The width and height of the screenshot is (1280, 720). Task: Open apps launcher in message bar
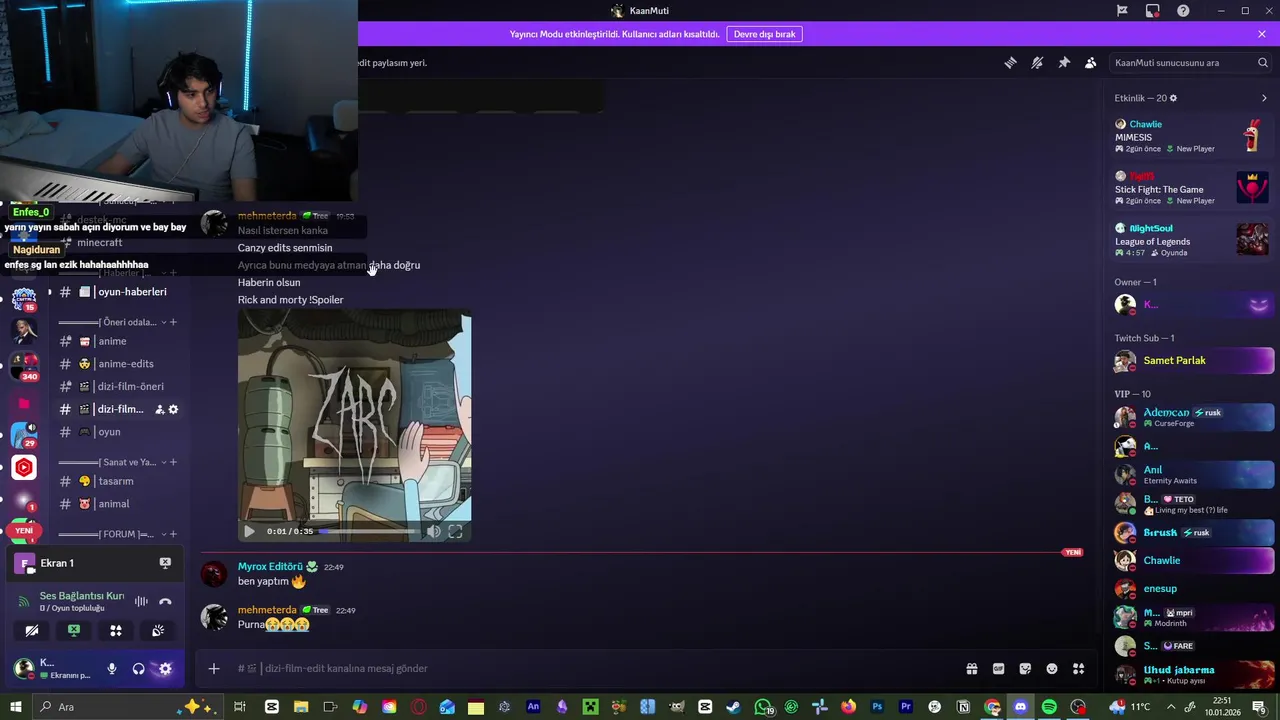click(x=1079, y=668)
